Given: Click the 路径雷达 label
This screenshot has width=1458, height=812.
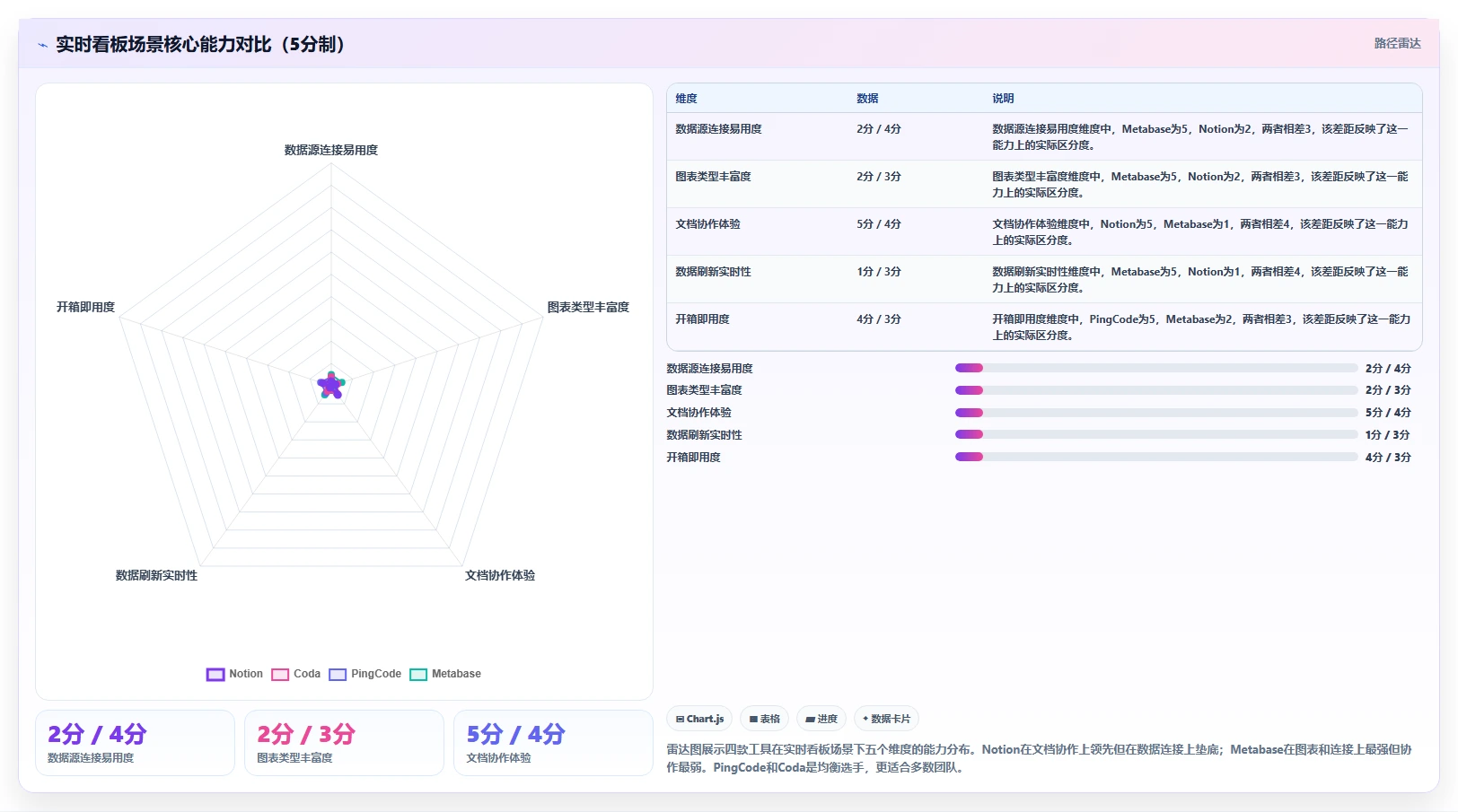Looking at the screenshot, I should pyautogui.click(x=1397, y=43).
